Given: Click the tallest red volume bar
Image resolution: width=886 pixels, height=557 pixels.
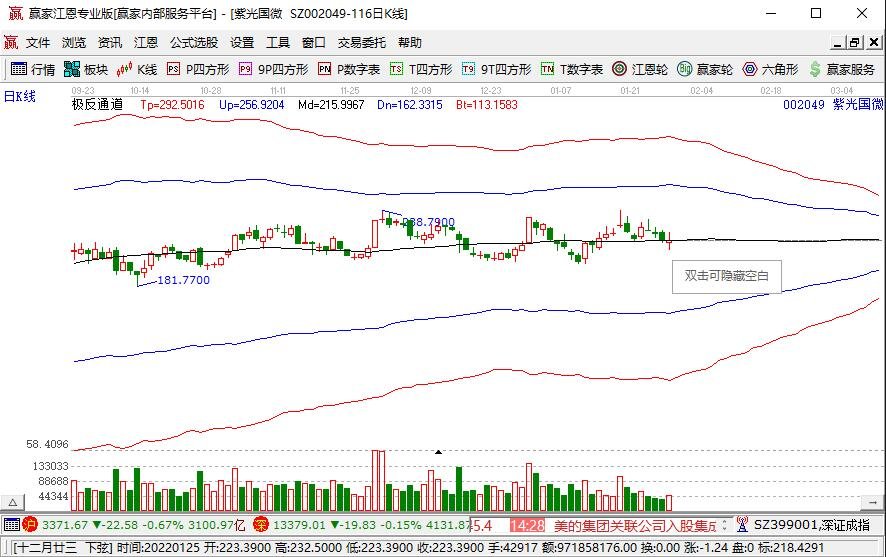Looking at the screenshot, I should coord(375,481).
